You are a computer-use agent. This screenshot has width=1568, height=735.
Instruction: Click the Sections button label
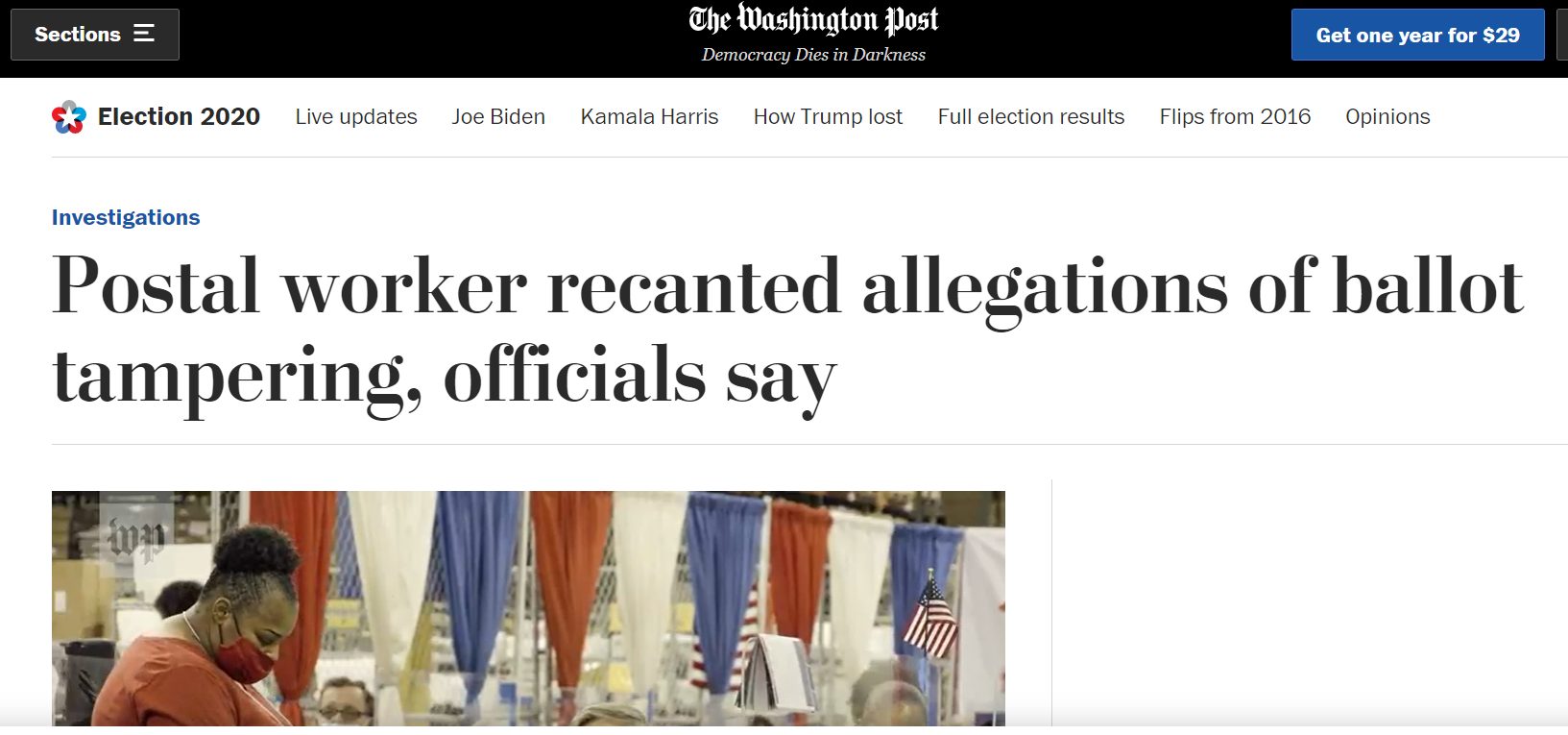pyautogui.click(x=78, y=35)
